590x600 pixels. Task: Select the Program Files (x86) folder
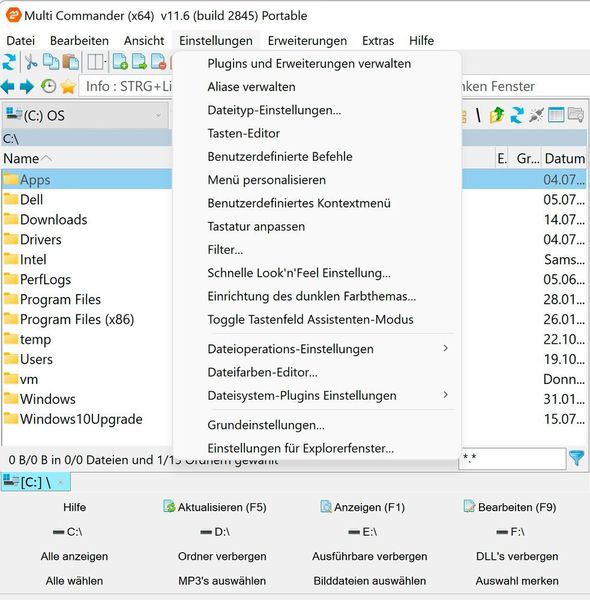86,319
